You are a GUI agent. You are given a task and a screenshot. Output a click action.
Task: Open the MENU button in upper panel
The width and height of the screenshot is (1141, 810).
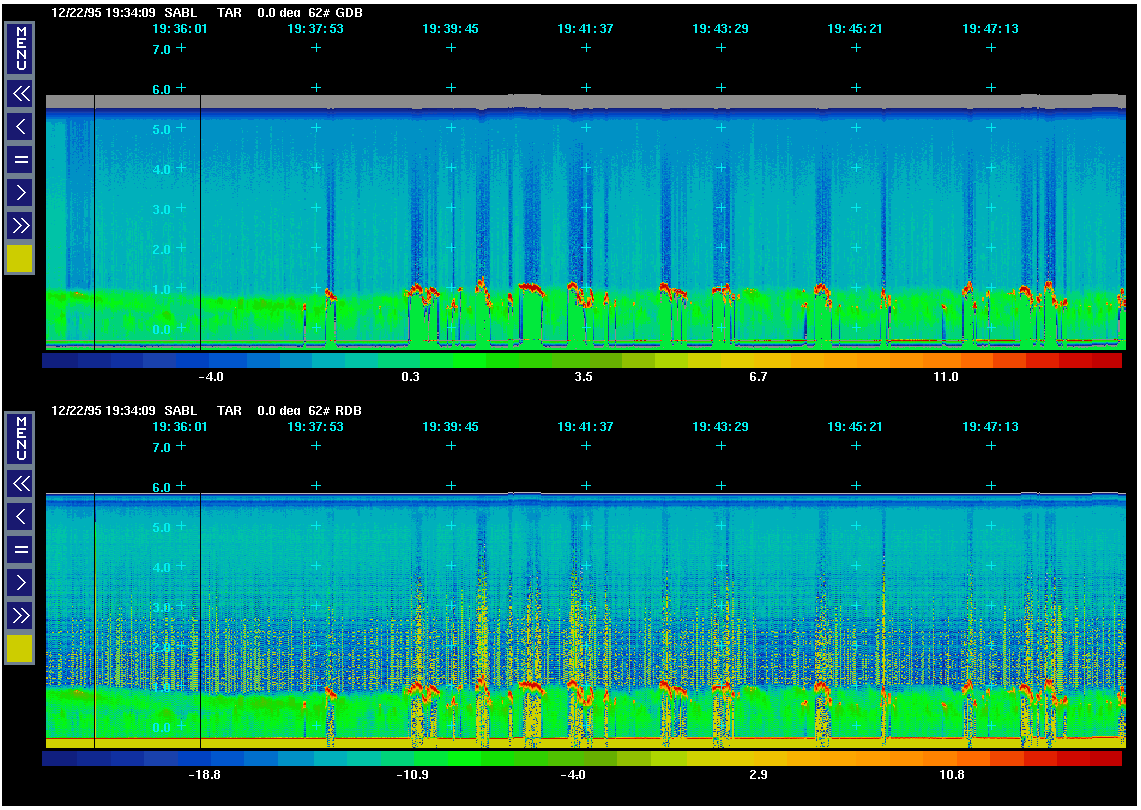[x=20, y=48]
